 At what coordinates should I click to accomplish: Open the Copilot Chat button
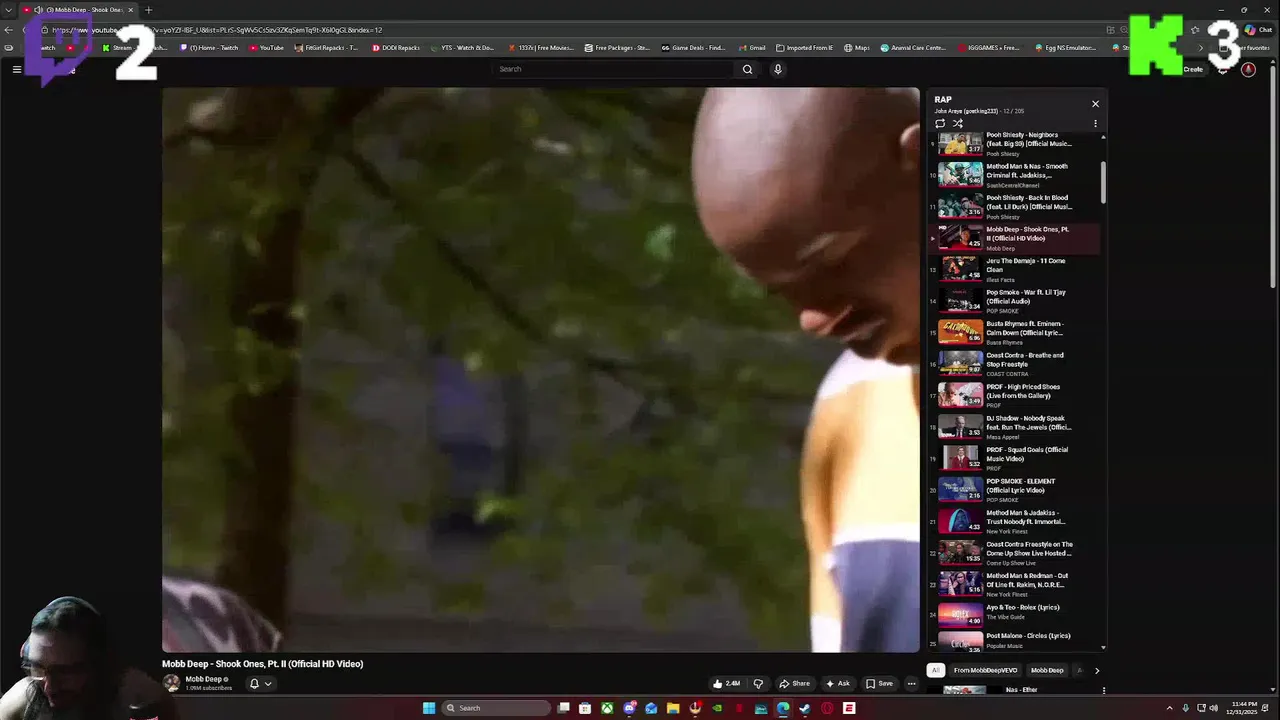[1258, 30]
